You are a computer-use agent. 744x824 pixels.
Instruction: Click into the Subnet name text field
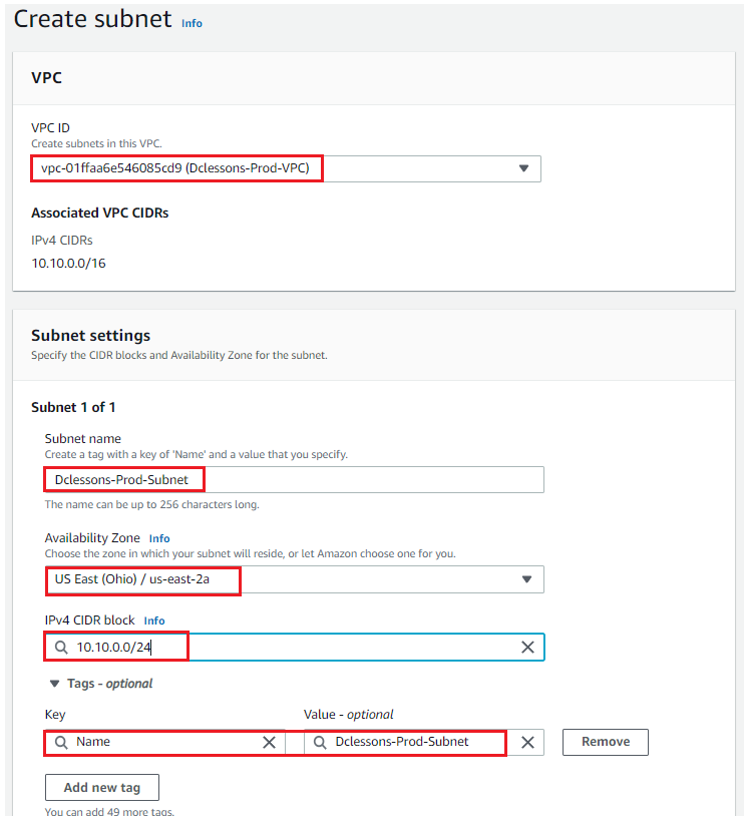click(x=294, y=479)
